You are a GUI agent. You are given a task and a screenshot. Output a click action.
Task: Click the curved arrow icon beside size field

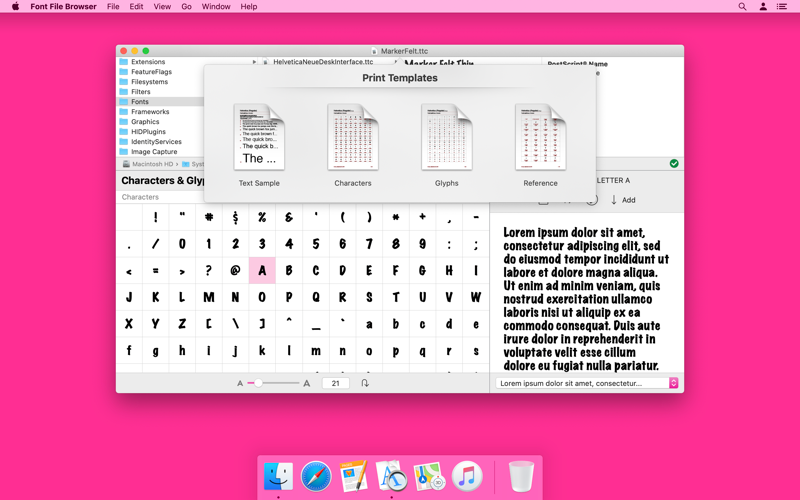(365, 383)
